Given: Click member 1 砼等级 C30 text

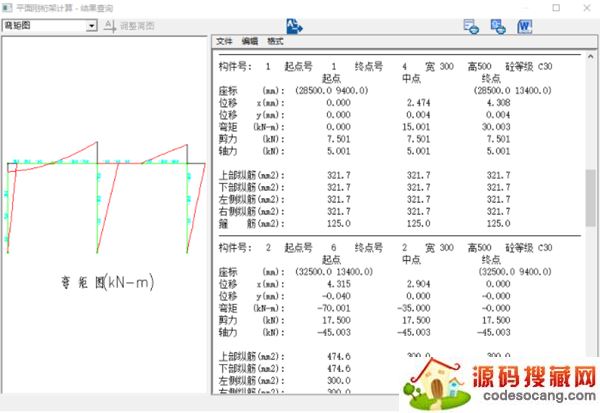Looking at the screenshot, I should pos(529,66).
